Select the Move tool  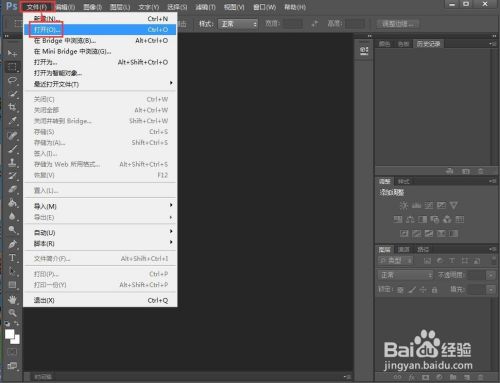tap(12, 53)
